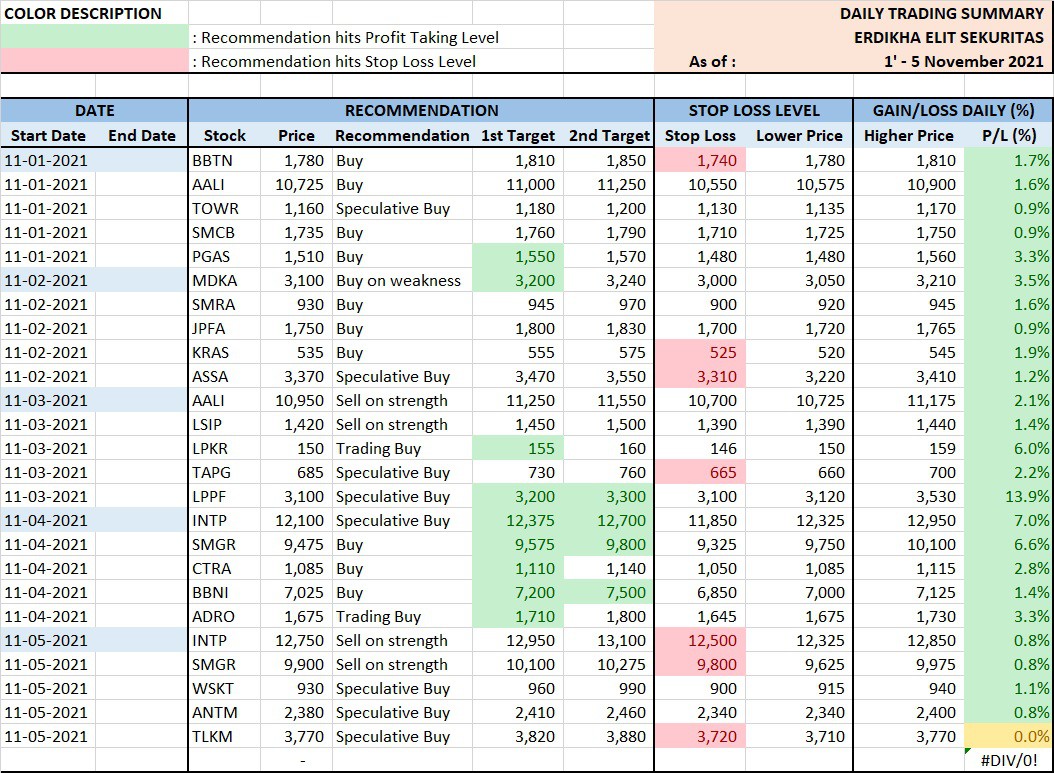Select the #DIV/0! error cell

point(1008,760)
